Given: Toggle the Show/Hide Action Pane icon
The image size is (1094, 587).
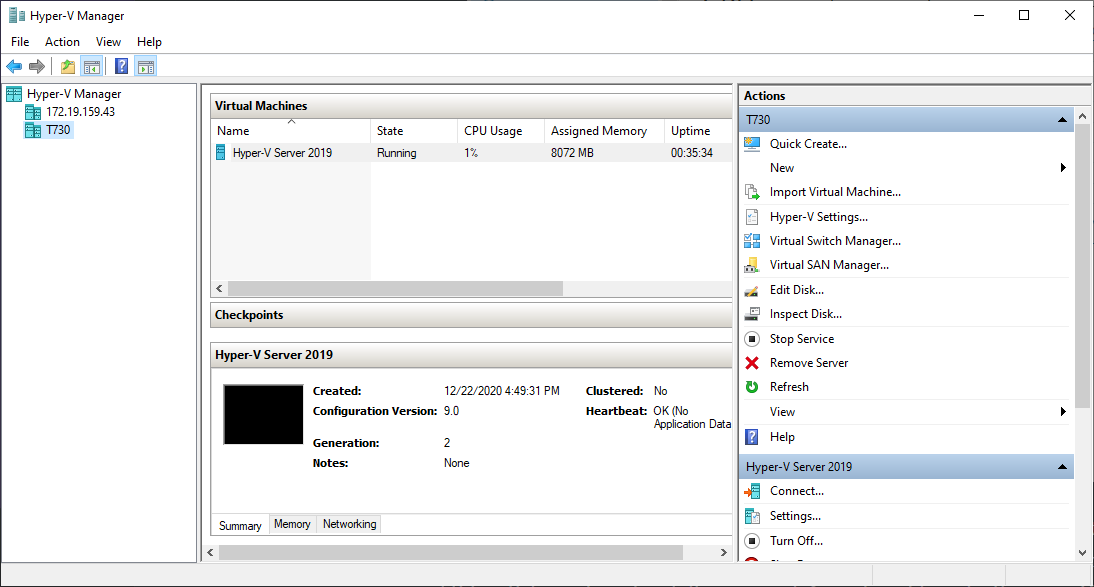Looking at the screenshot, I should [x=146, y=66].
